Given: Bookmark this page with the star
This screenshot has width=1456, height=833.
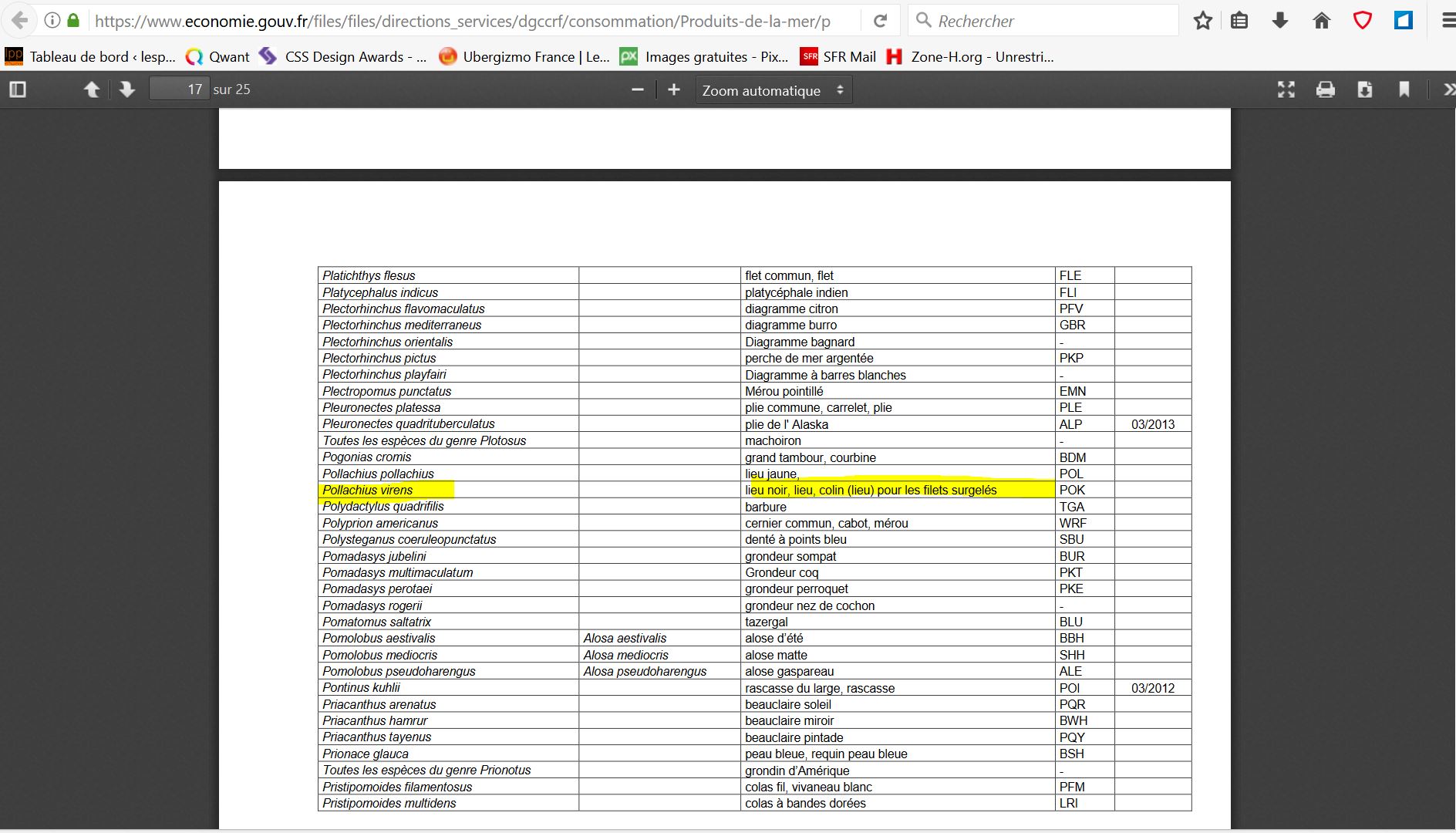Looking at the screenshot, I should 1202,21.
